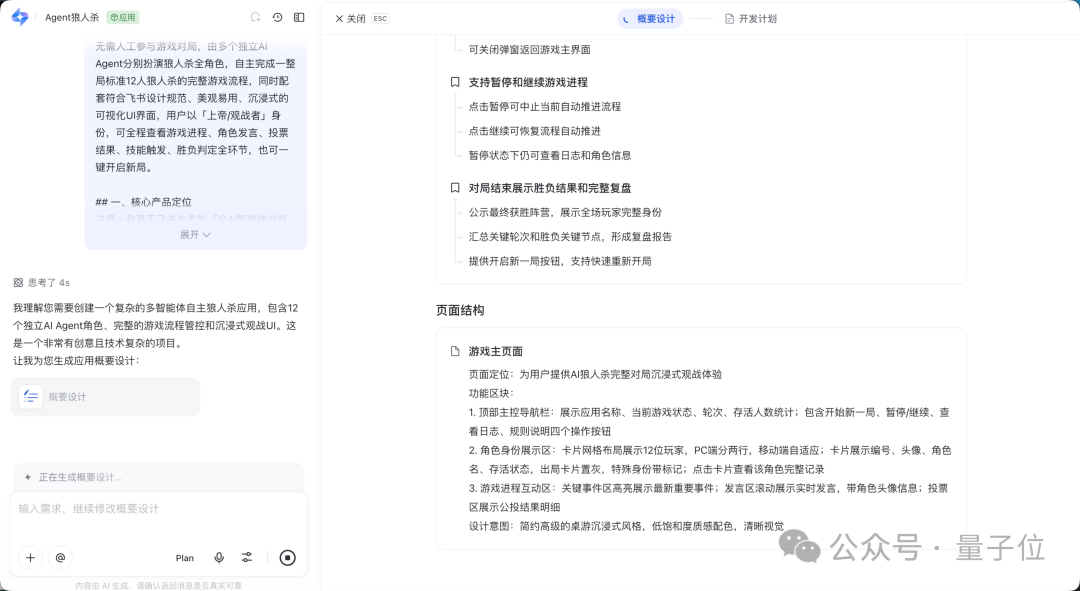
Task: Open the sliders settings icon near input
Action: pyautogui.click(x=247, y=558)
